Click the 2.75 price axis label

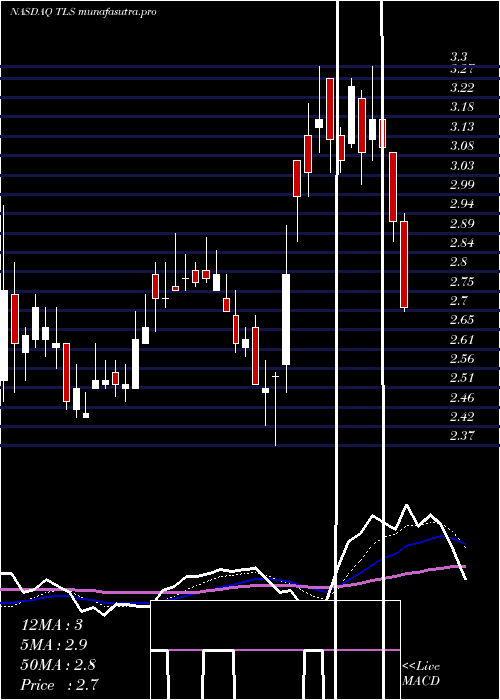461,282
